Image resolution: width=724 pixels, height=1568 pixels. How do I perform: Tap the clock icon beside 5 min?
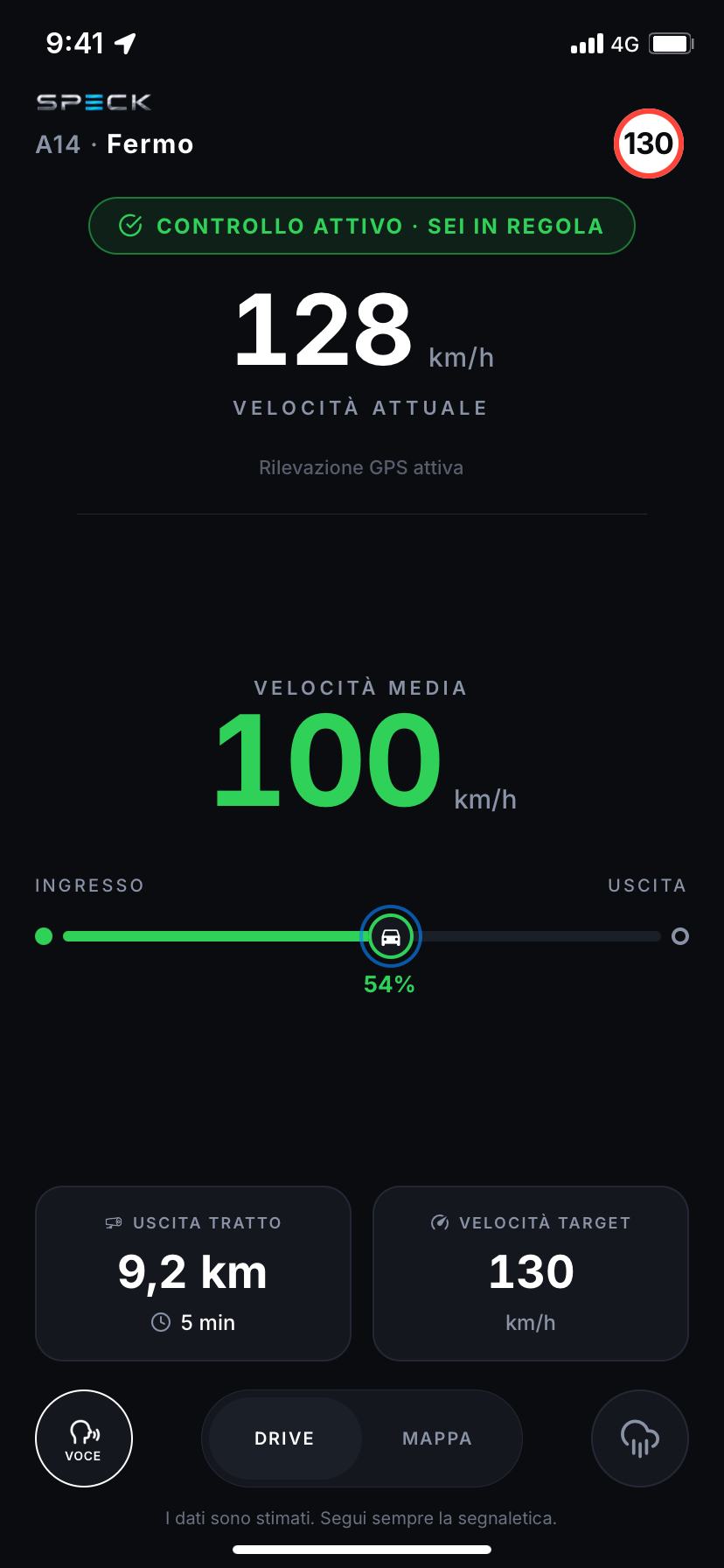point(161,1322)
